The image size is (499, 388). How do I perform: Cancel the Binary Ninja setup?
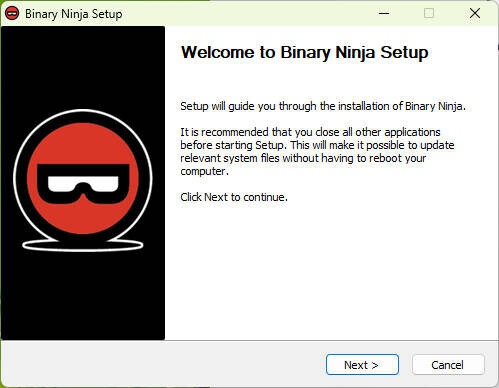coord(448,365)
